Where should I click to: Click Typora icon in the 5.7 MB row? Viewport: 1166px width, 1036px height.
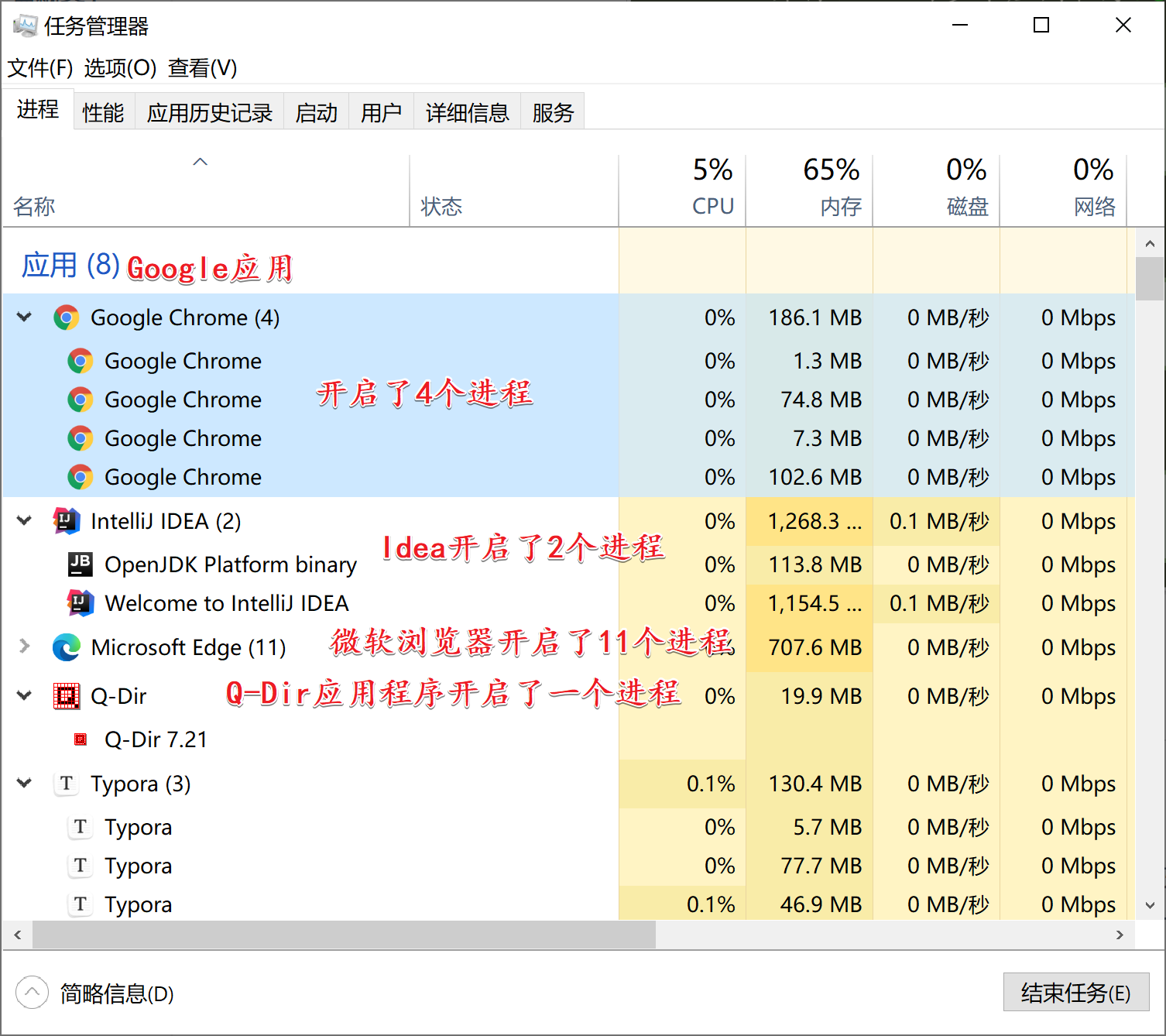click(81, 827)
